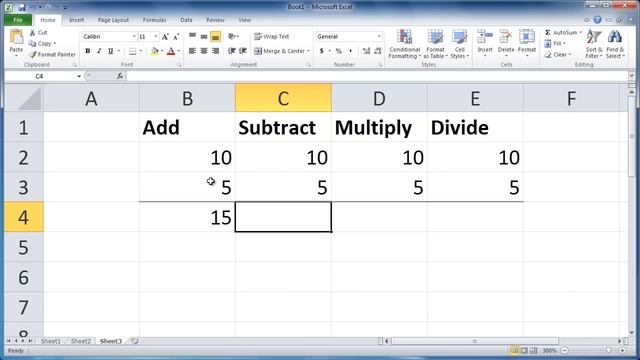
Task: Switch to the Page Layout ribbon tab
Action: coord(113,20)
